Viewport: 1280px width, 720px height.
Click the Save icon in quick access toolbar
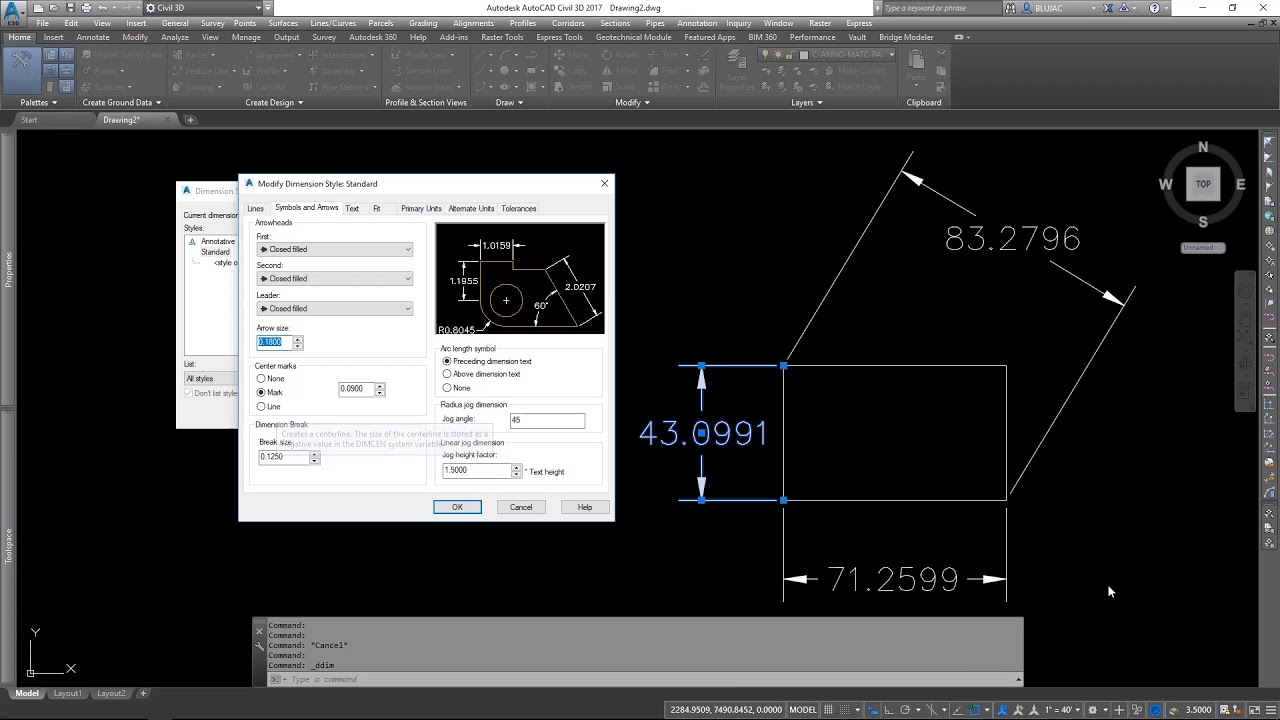(x=70, y=8)
